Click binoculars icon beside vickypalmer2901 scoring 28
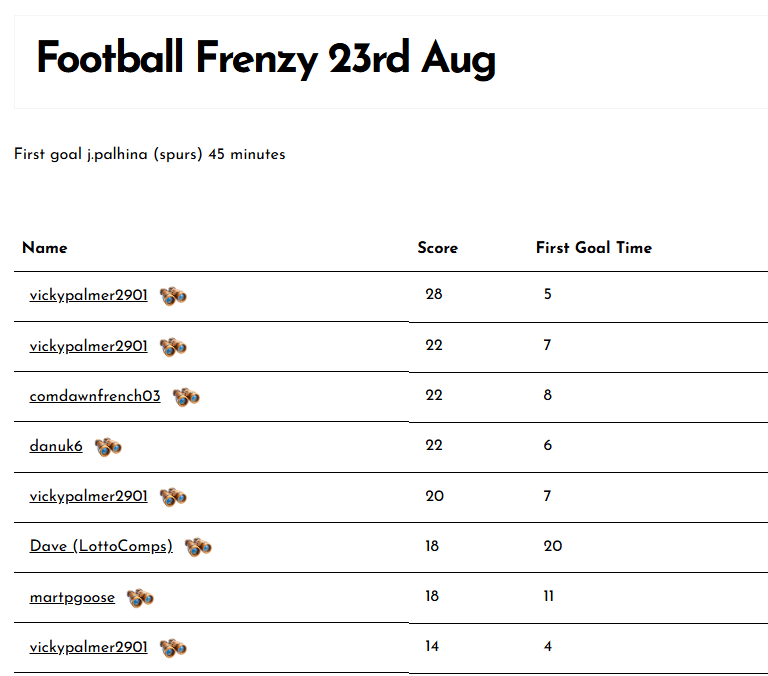The height and width of the screenshot is (676, 768). [174, 296]
